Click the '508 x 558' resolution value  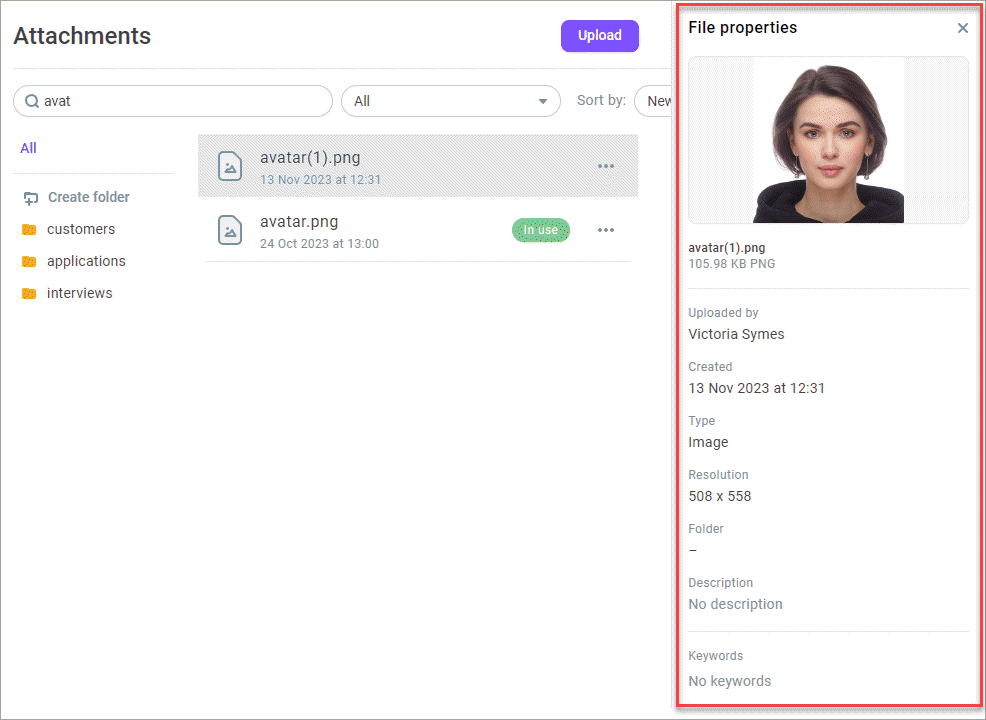[x=719, y=497]
